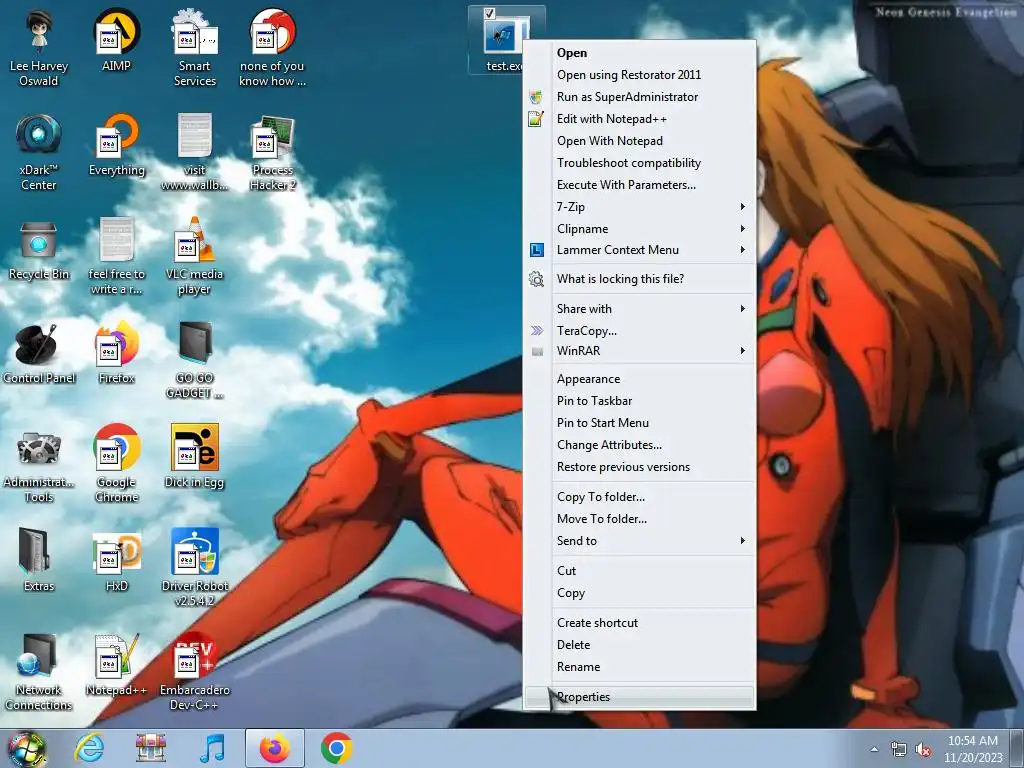Select the 'feel free to write a r...' file

point(116,256)
